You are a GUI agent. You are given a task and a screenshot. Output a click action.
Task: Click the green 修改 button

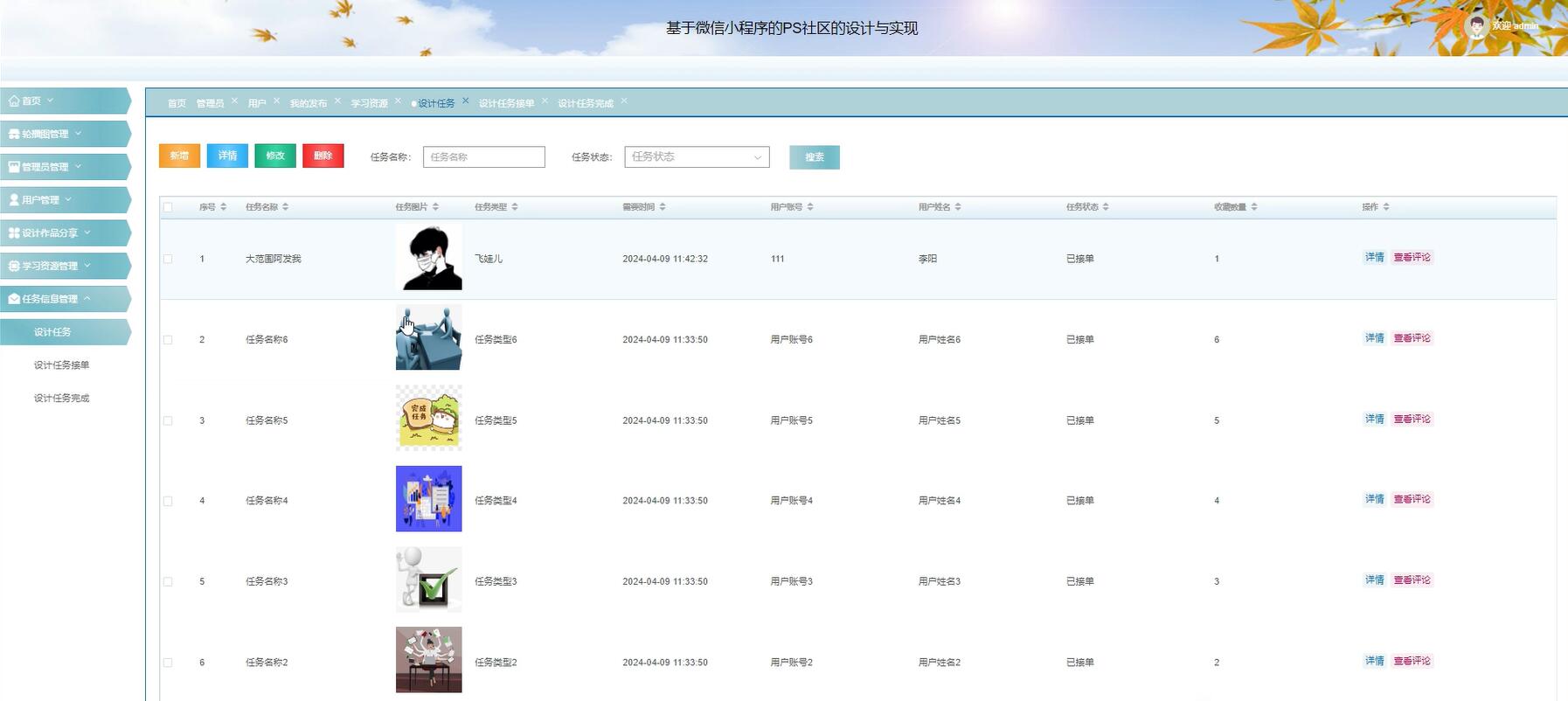(x=275, y=156)
